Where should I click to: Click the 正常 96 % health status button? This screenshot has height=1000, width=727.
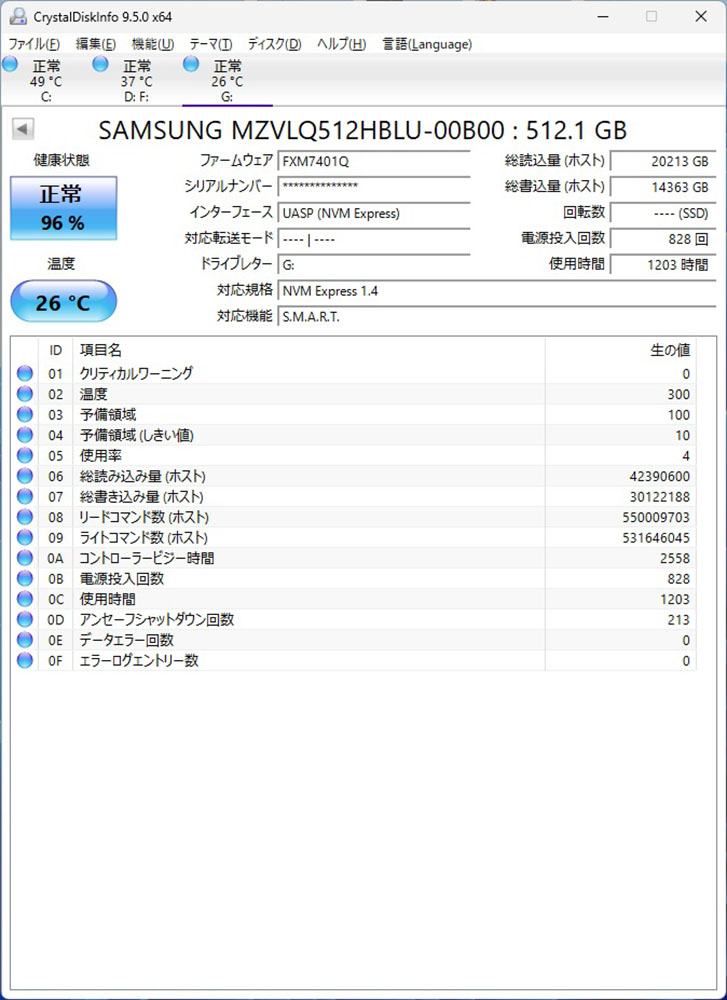(x=63, y=208)
